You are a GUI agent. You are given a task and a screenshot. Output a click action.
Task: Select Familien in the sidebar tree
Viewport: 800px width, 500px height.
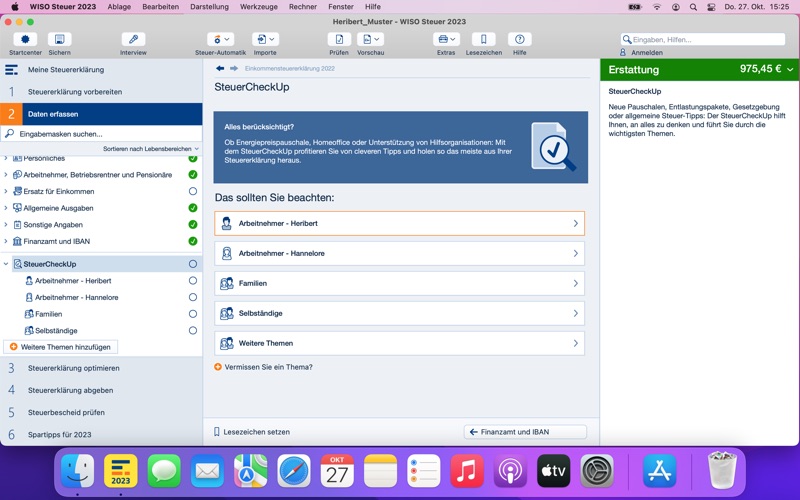pos(48,314)
